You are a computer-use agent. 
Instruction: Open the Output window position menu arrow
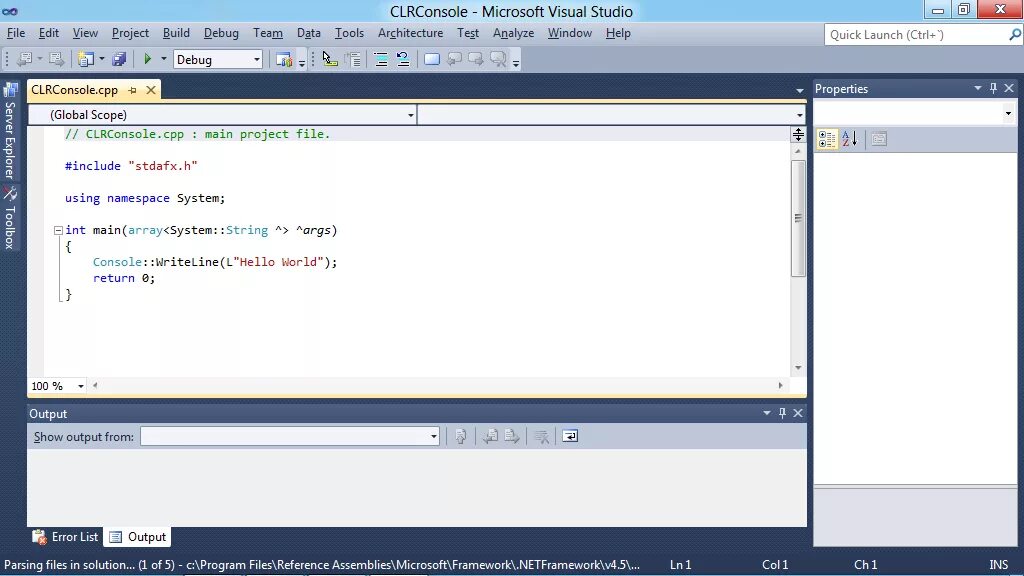click(x=767, y=413)
